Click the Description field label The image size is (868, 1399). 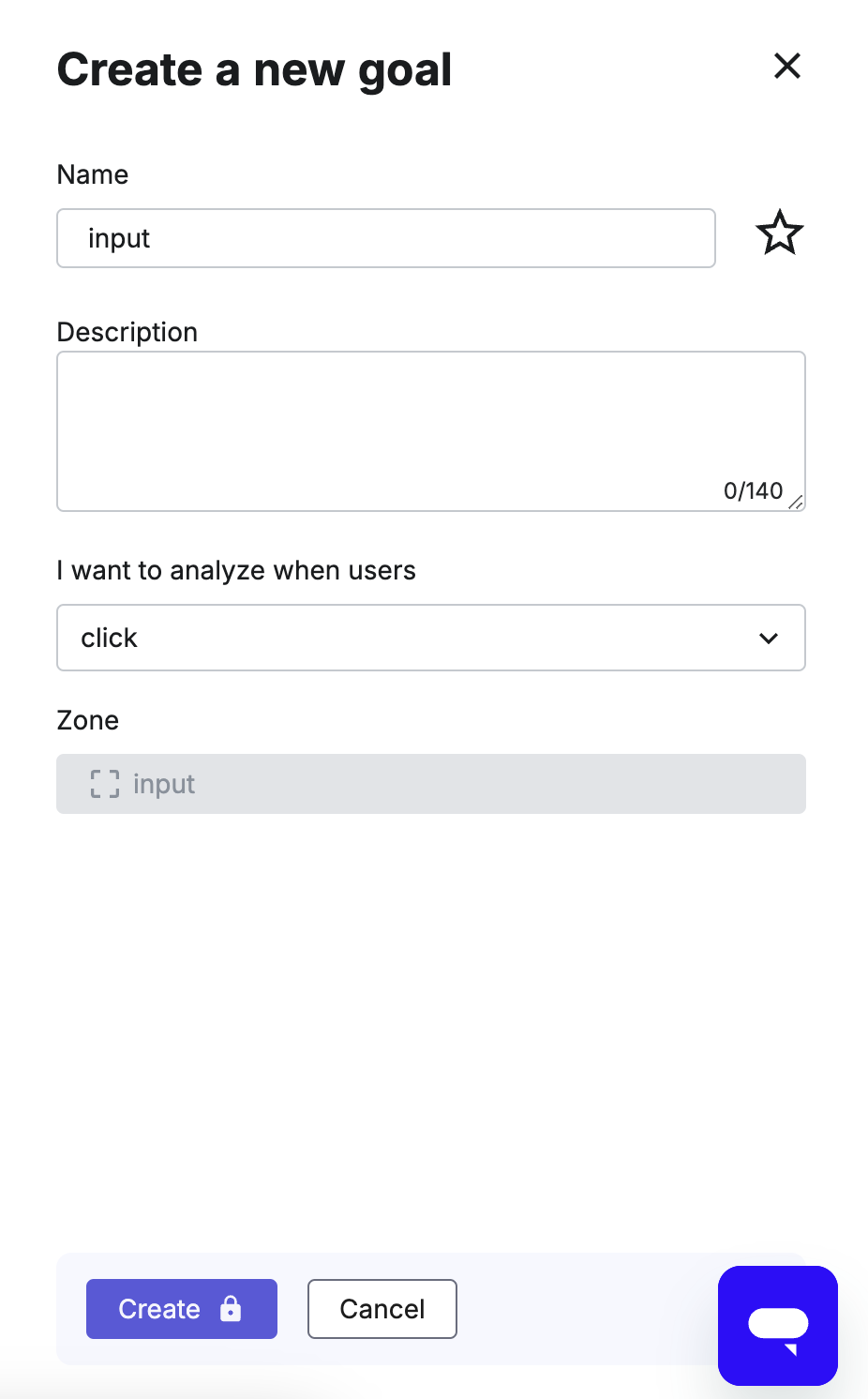click(127, 332)
